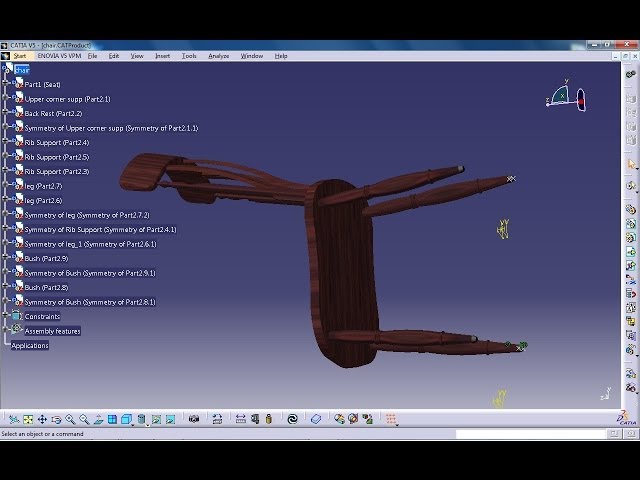
Task: Click the 3D compass in the viewport
Action: pyautogui.click(x=566, y=96)
